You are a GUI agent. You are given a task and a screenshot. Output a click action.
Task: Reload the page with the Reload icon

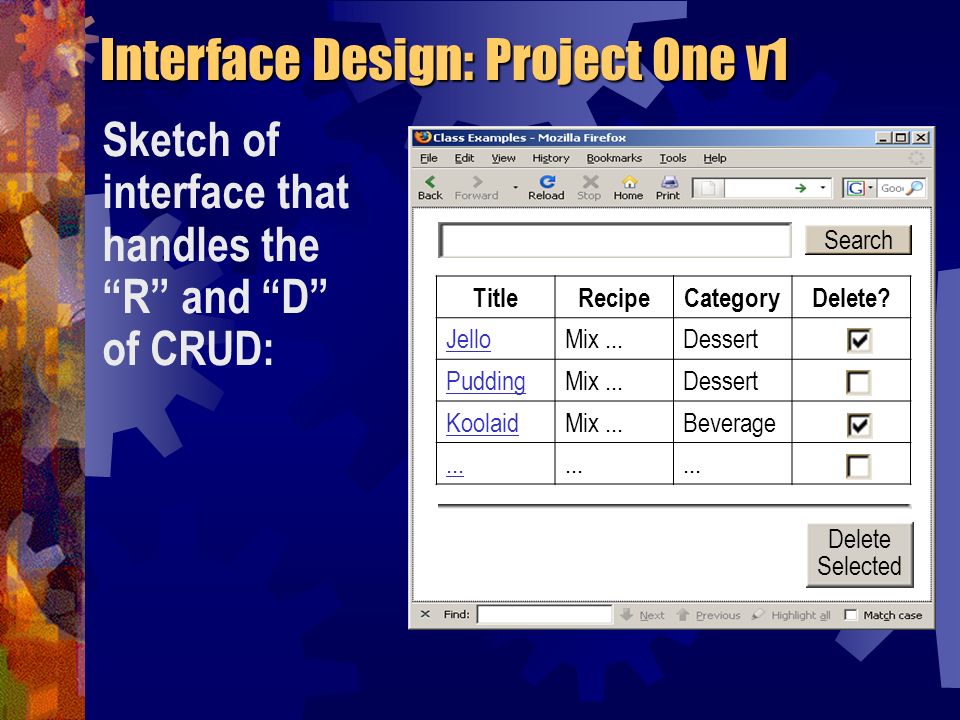coord(546,187)
